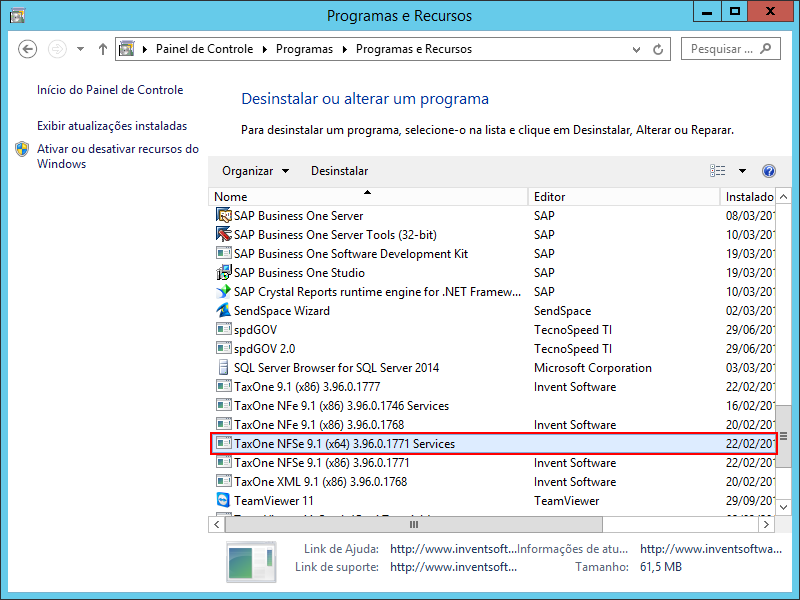Click the refresh address bar icon
Screen dimensions: 800x600
coord(658,49)
